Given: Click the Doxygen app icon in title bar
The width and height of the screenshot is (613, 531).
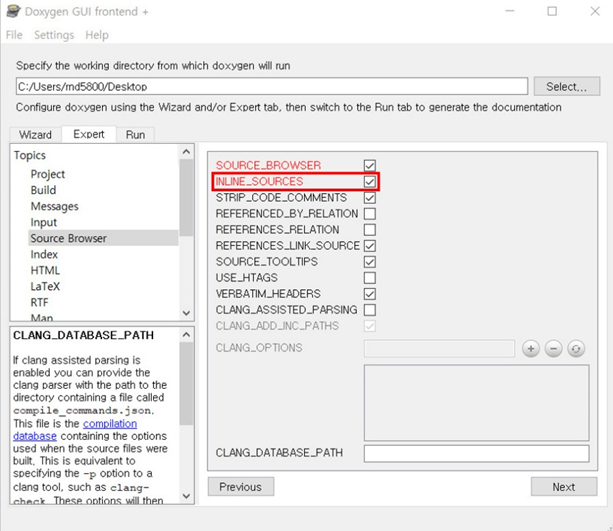Looking at the screenshot, I should coord(13,11).
